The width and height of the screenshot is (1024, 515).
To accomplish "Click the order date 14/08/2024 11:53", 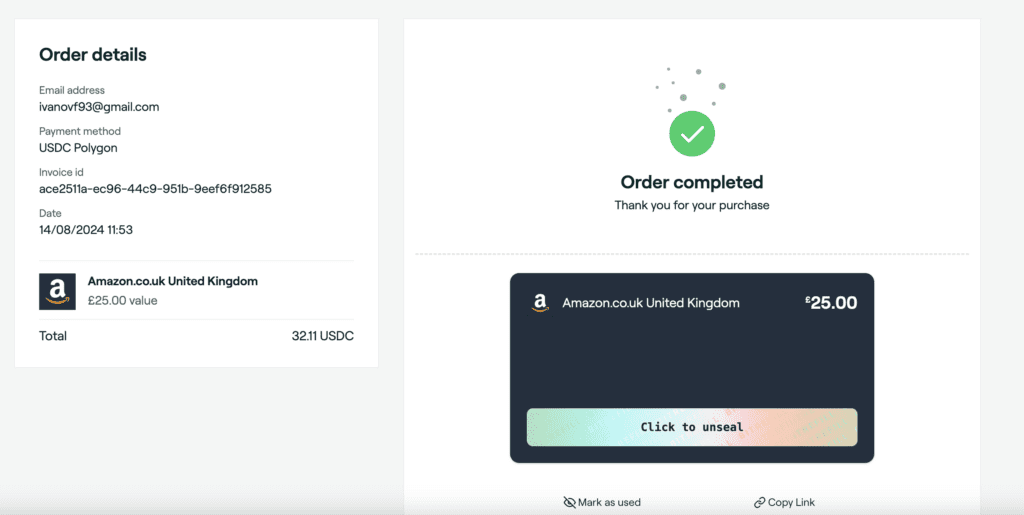I will (x=86, y=230).
